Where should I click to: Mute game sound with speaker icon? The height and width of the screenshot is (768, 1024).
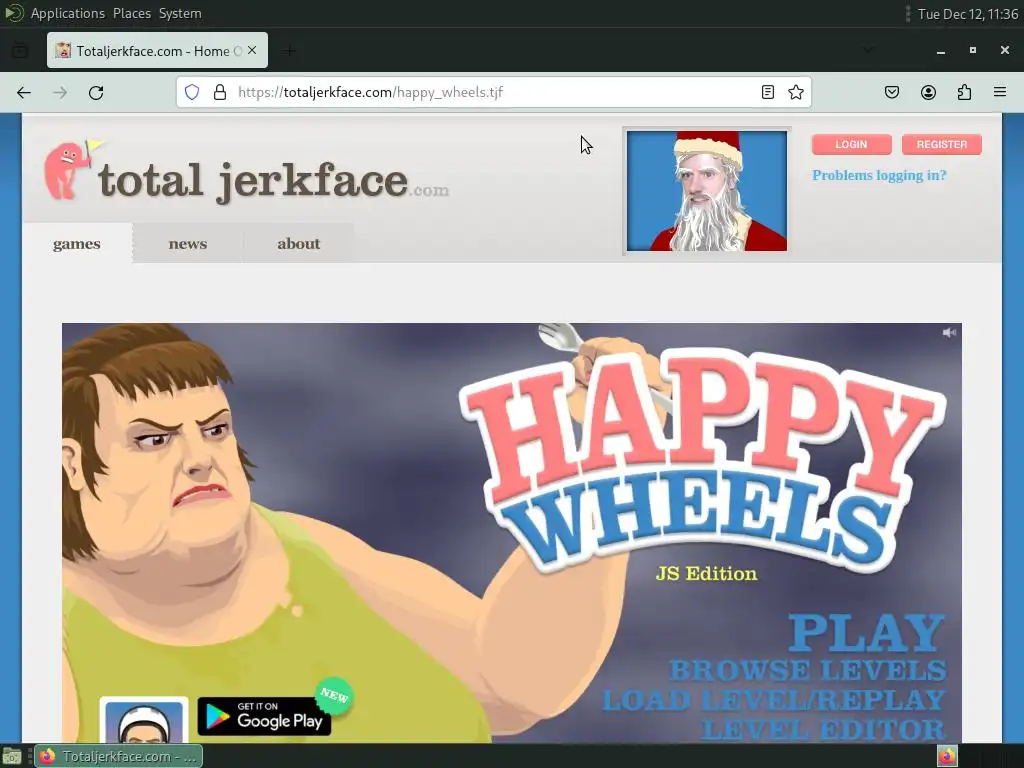click(949, 333)
